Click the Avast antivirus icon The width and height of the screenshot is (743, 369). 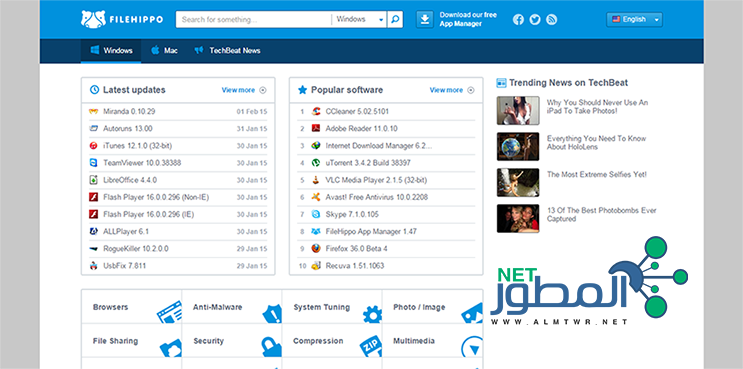pyautogui.click(x=316, y=197)
